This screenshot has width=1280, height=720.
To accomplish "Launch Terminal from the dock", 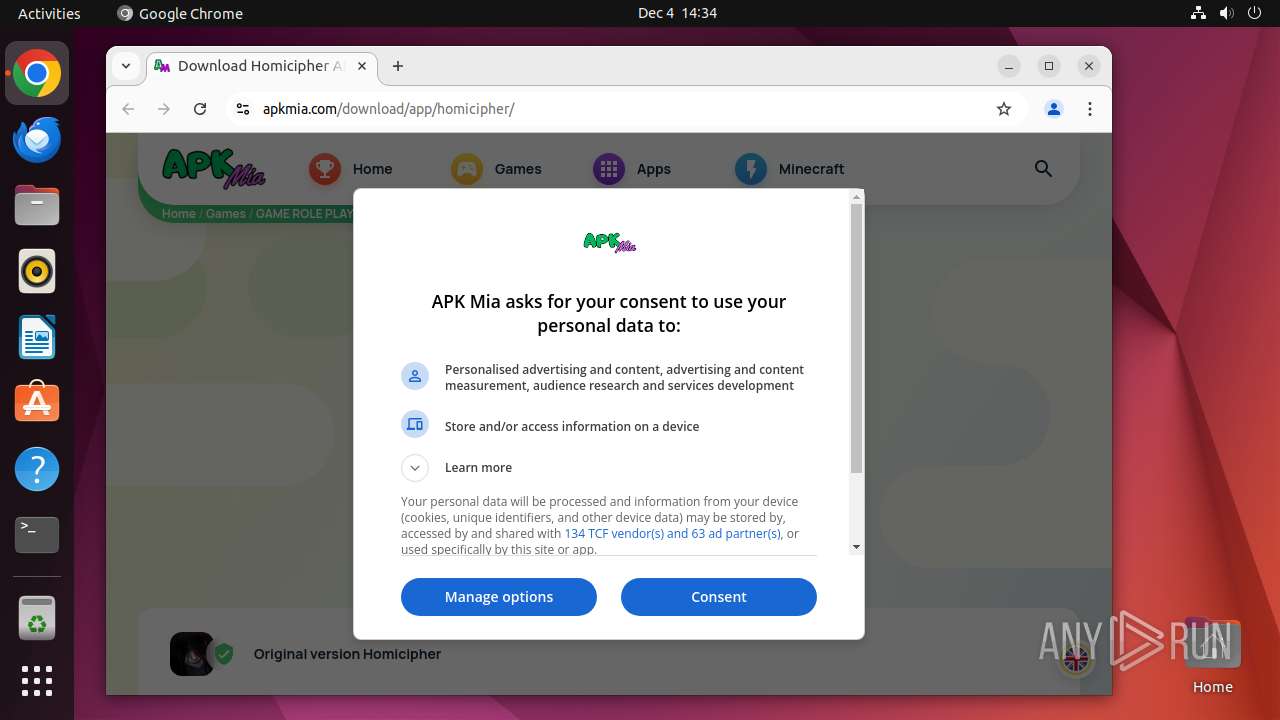I will tap(37, 535).
